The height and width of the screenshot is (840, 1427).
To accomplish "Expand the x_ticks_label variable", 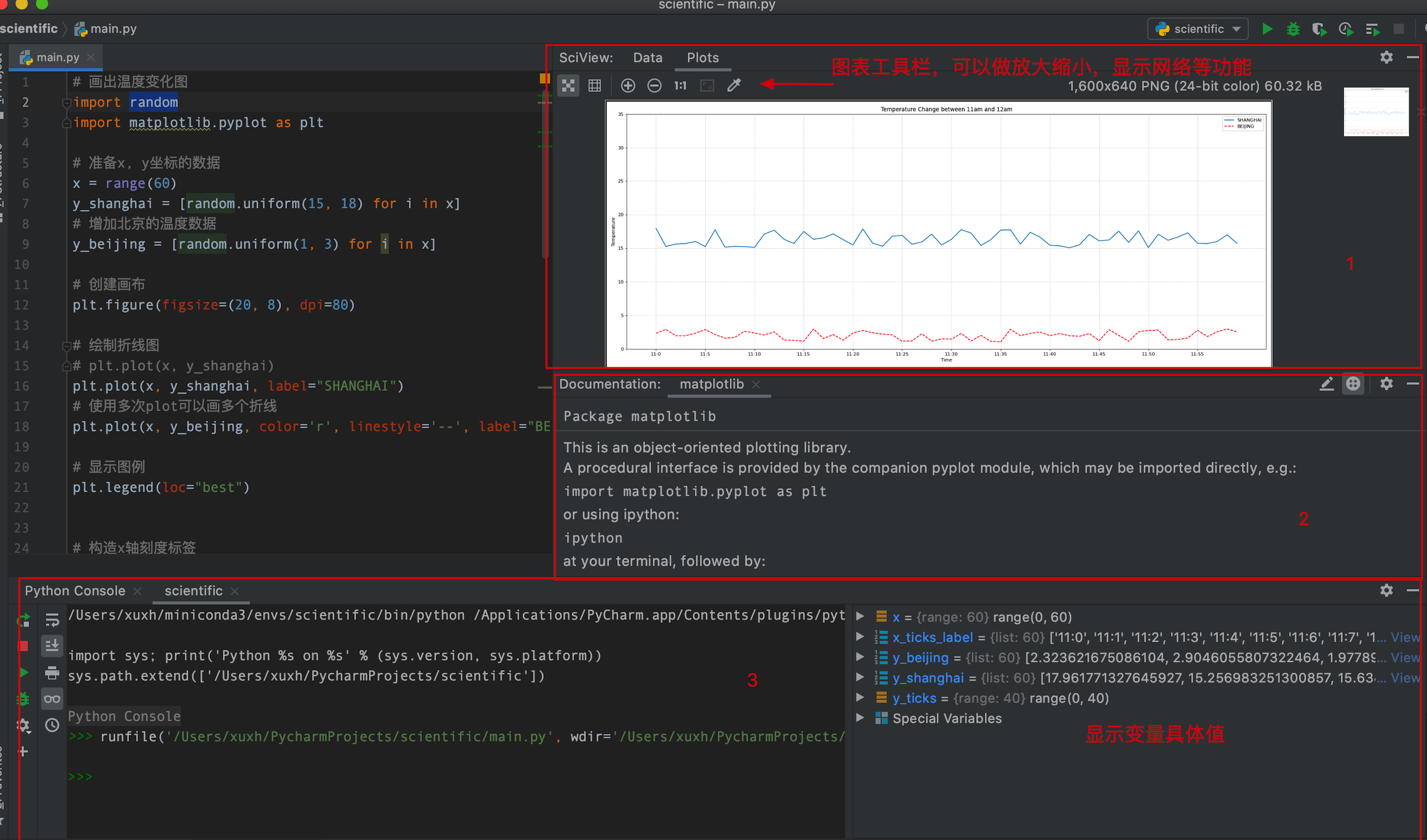I will point(860,637).
